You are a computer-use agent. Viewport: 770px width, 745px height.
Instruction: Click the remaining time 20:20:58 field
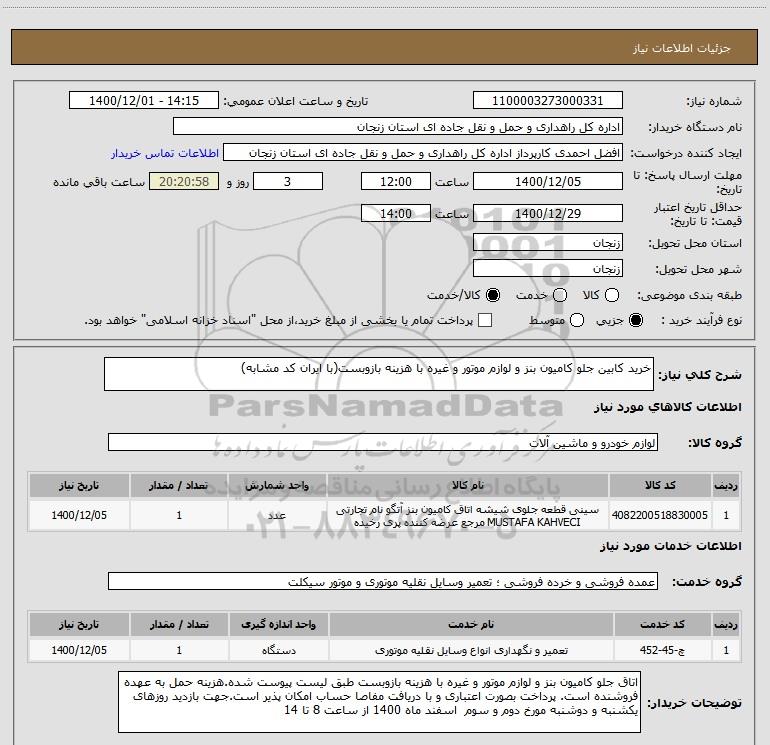(184, 181)
